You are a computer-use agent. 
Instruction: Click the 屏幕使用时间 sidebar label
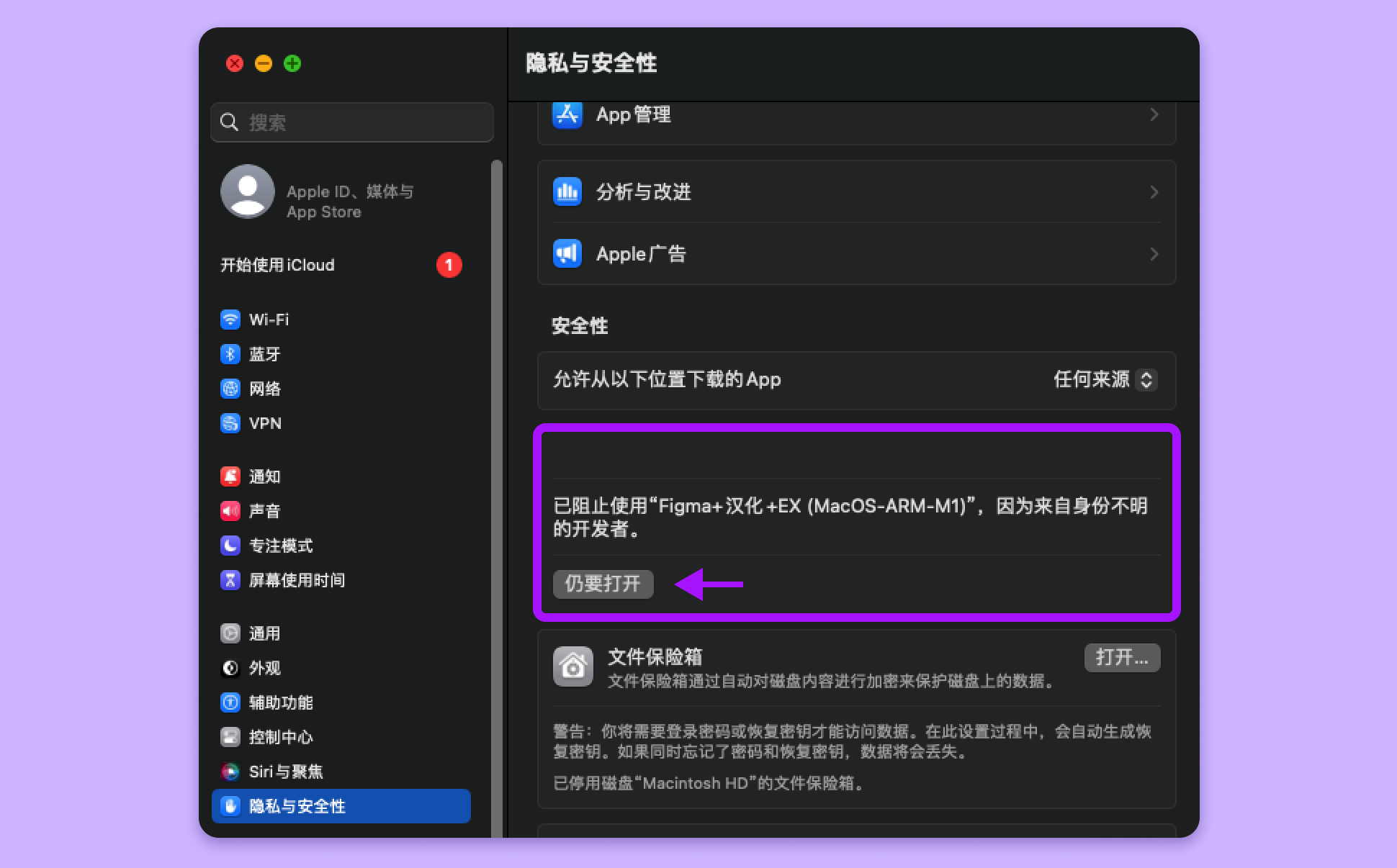click(x=297, y=580)
